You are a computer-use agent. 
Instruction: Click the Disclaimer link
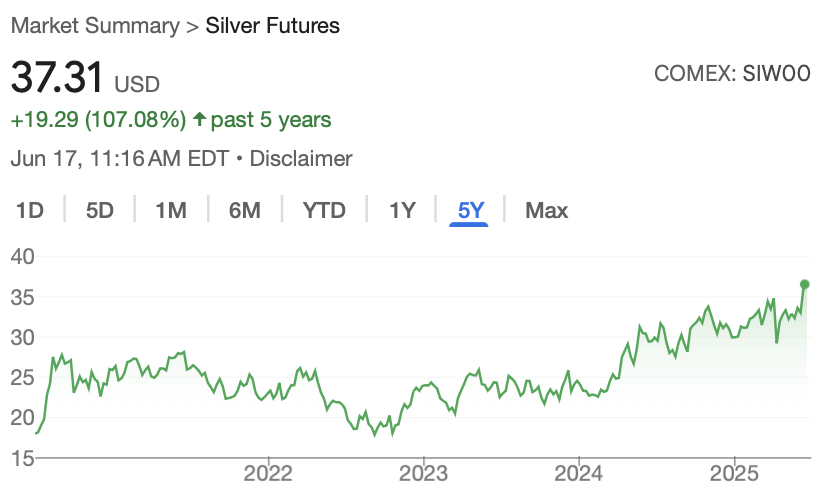coord(301,158)
